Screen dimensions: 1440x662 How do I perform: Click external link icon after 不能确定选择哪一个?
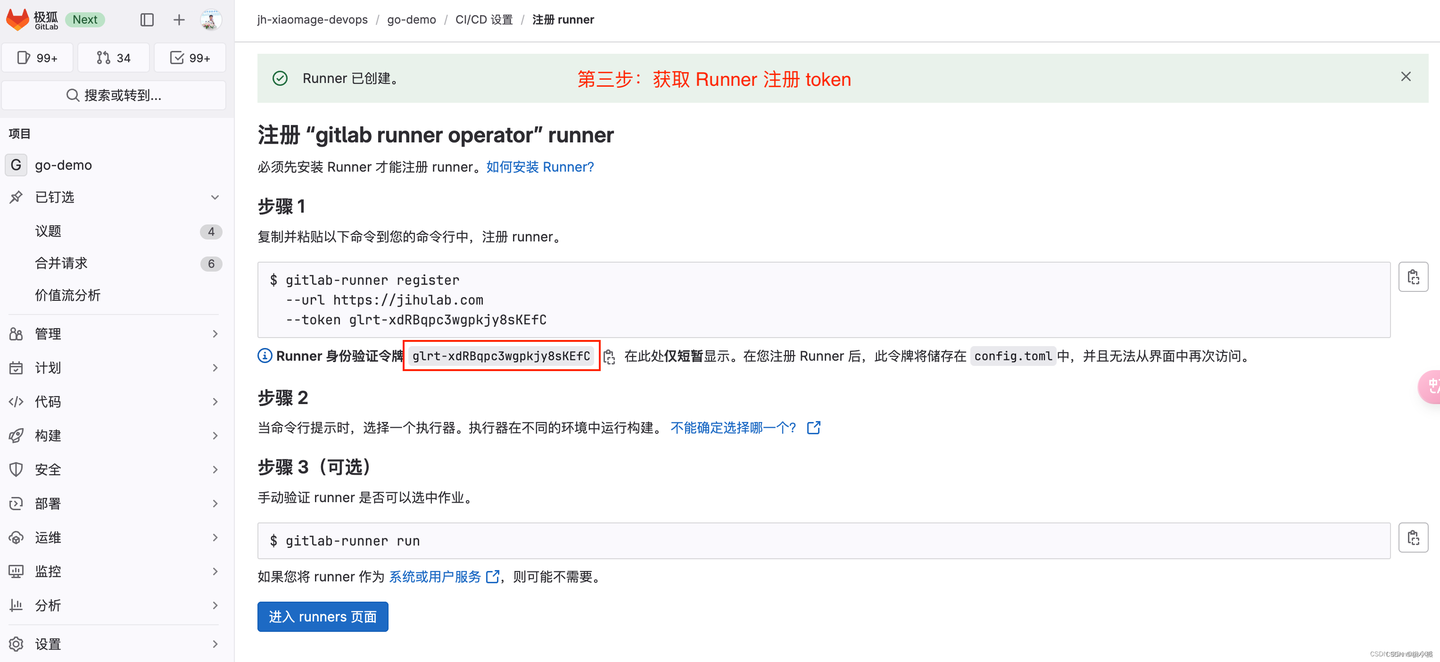pos(814,428)
